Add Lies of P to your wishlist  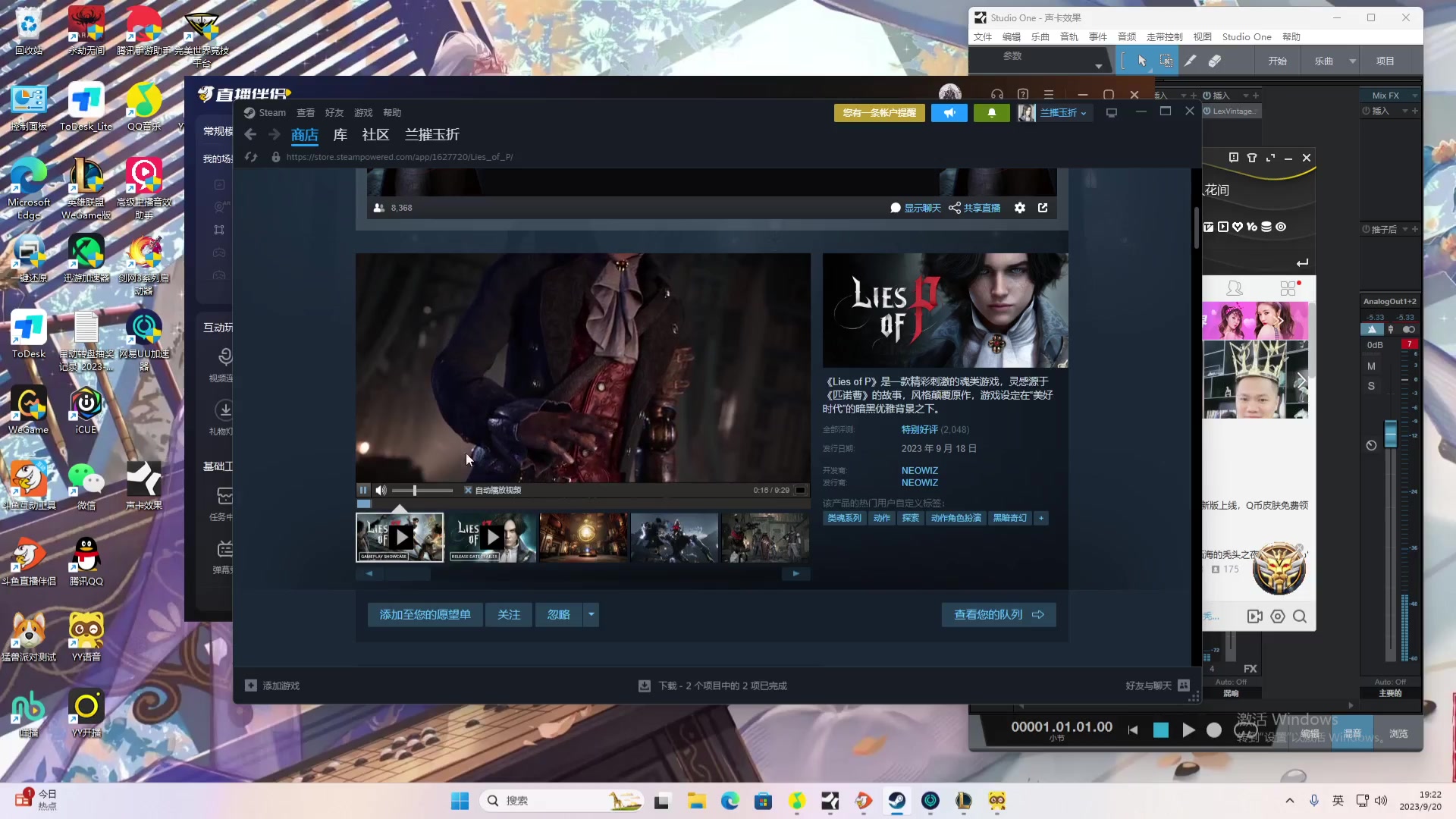click(425, 615)
